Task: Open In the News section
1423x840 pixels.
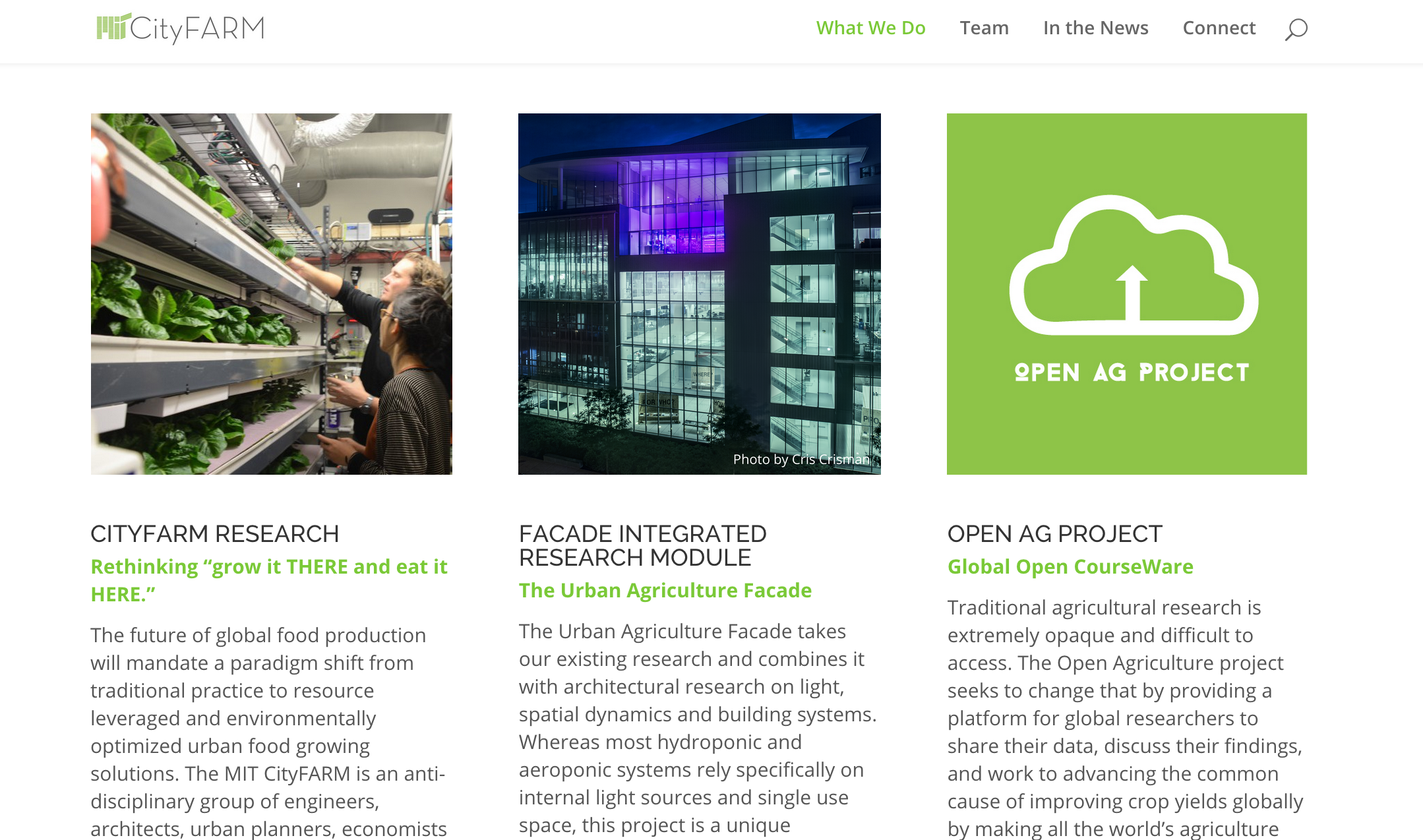Action: tap(1095, 28)
